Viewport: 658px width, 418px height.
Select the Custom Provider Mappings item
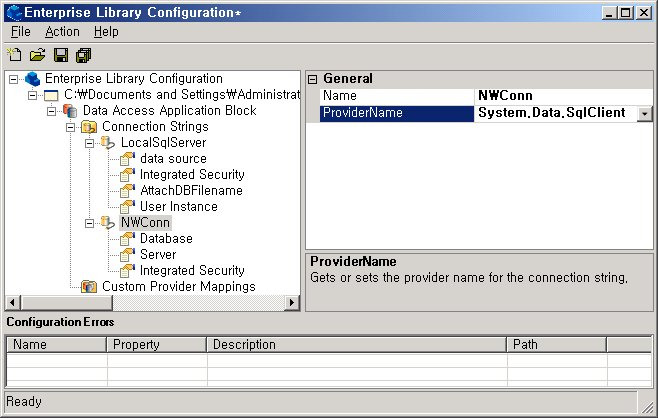(x=179, y=287)
